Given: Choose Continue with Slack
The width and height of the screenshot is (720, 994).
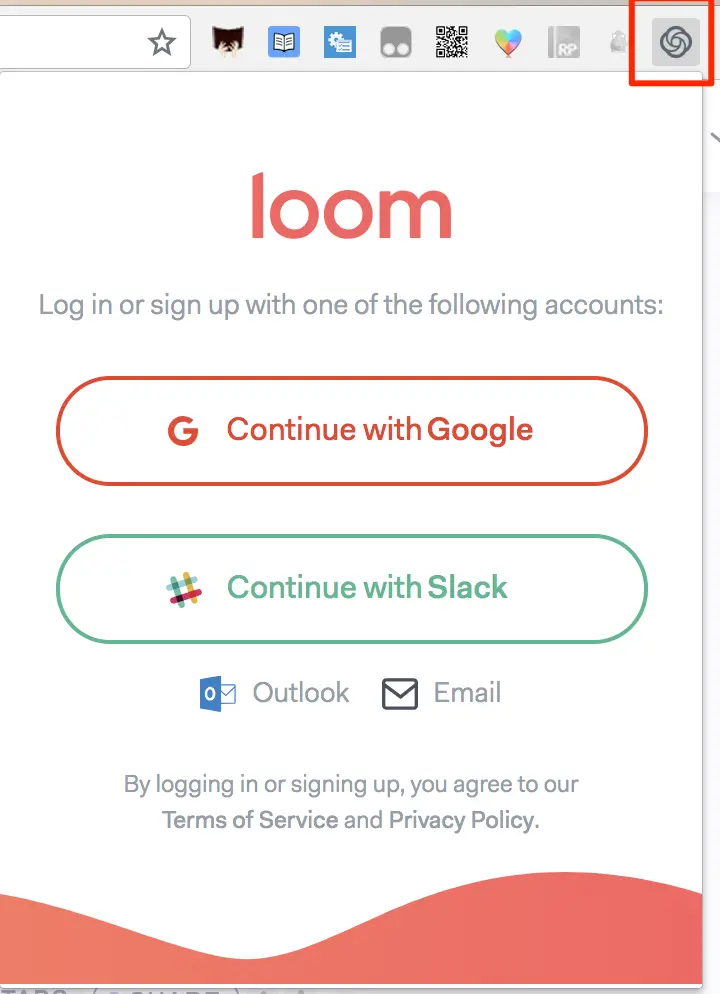Looking at the screenshot, I should (352, 589).
